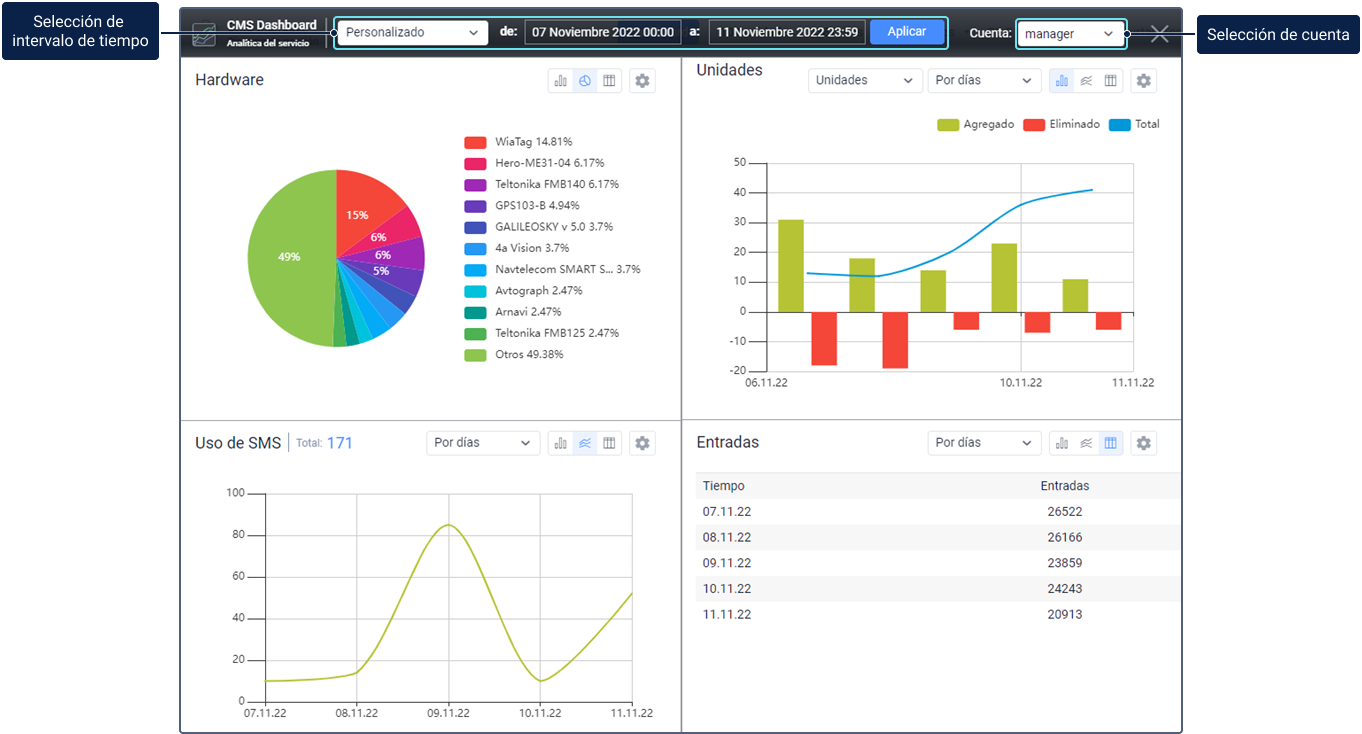Switch Hardware panel to bar chart view
Screen dimensions: 1362x734
click(561, 81)
